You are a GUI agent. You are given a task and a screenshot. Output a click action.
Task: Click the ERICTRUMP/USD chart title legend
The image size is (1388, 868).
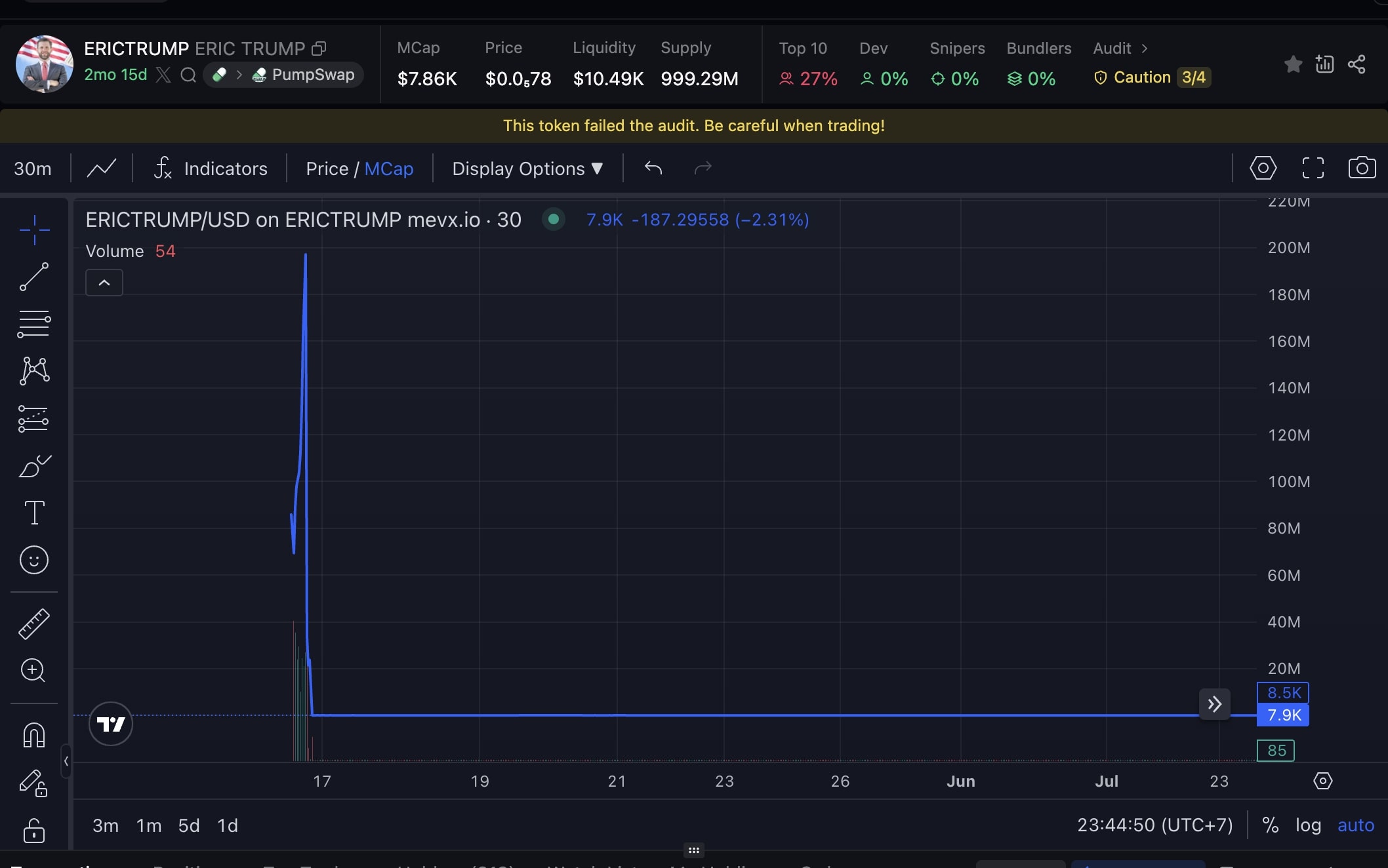pyautogui.click(x=303, y=220)
